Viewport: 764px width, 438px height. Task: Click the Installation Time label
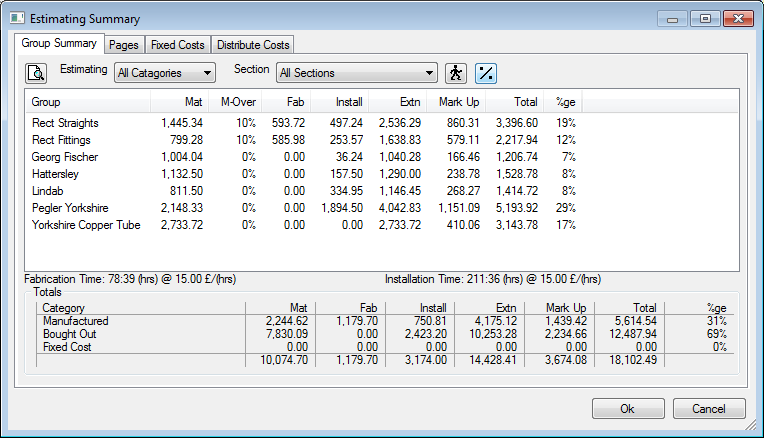(x=493, y=279)
